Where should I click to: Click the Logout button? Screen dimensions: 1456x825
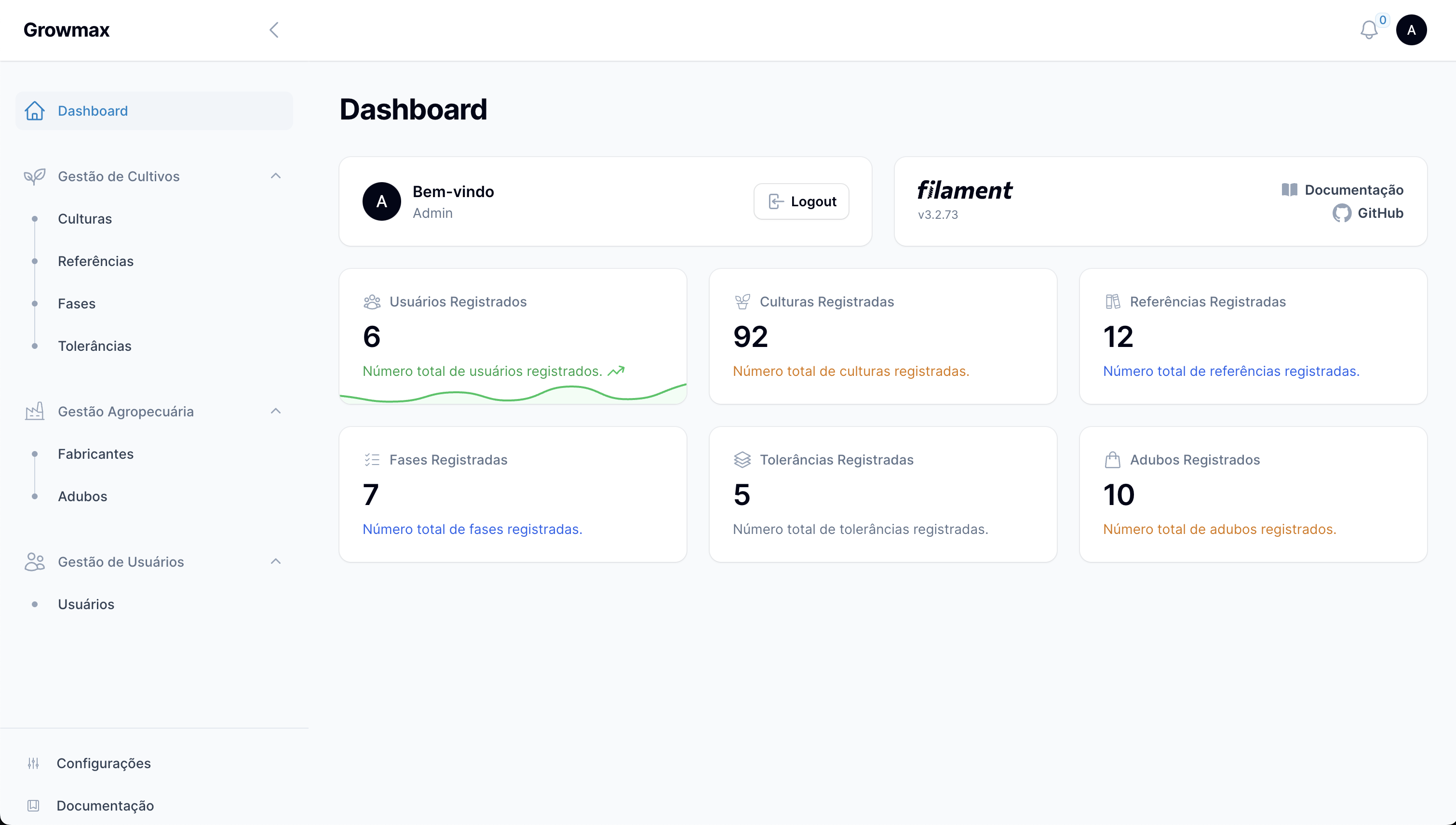(x=801, y=201)
